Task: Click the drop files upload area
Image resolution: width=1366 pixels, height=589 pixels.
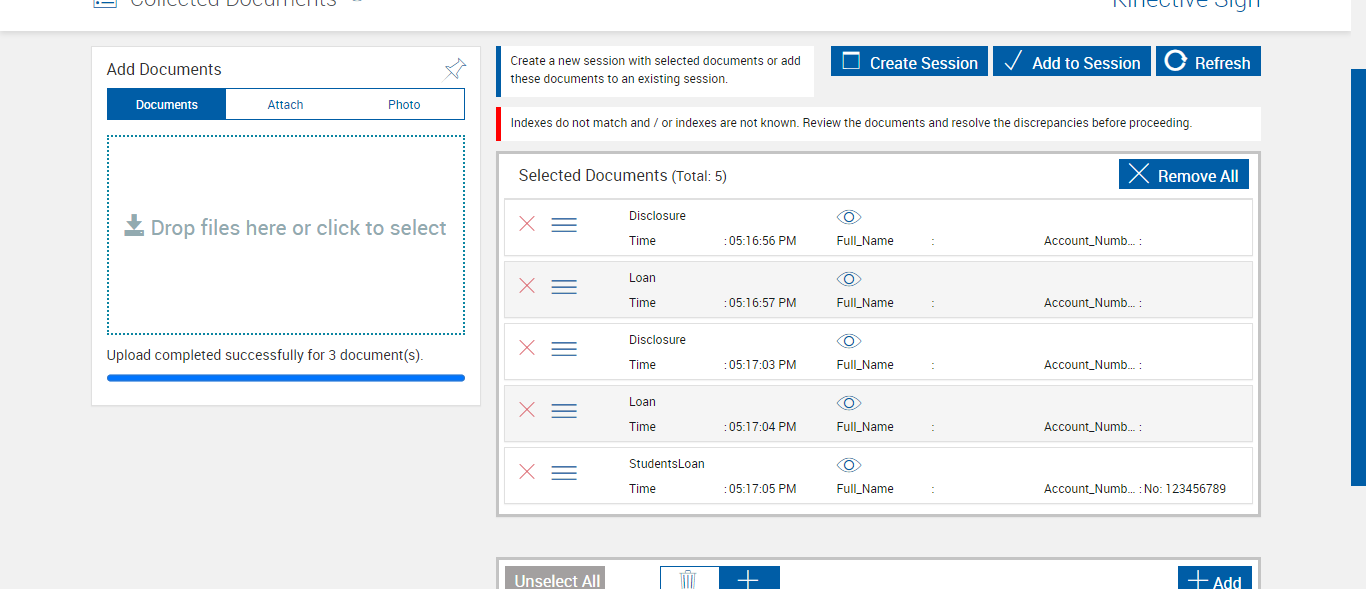Action: (286, 235)
